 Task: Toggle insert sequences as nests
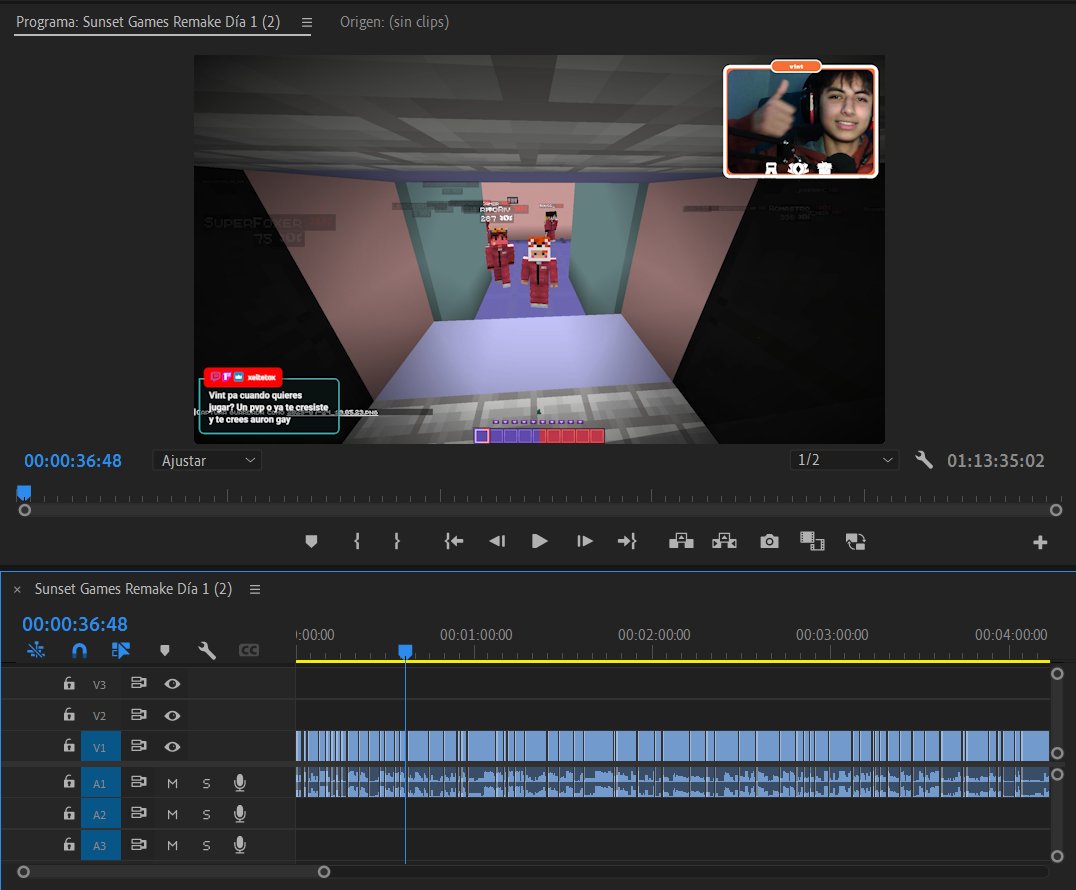[x=36, y=650]
